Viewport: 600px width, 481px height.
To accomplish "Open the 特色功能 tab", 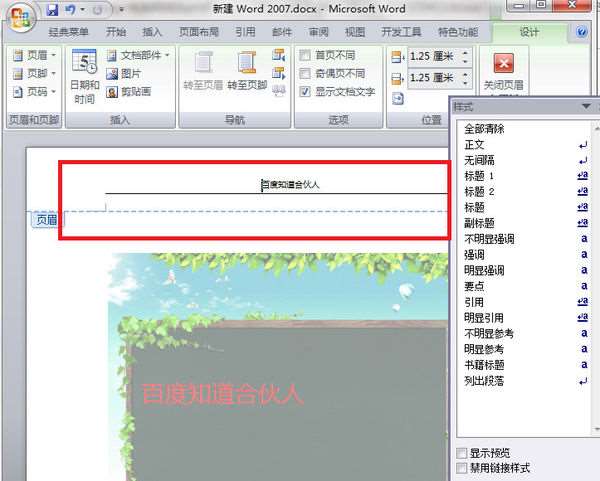I will (x=458, y=32).
